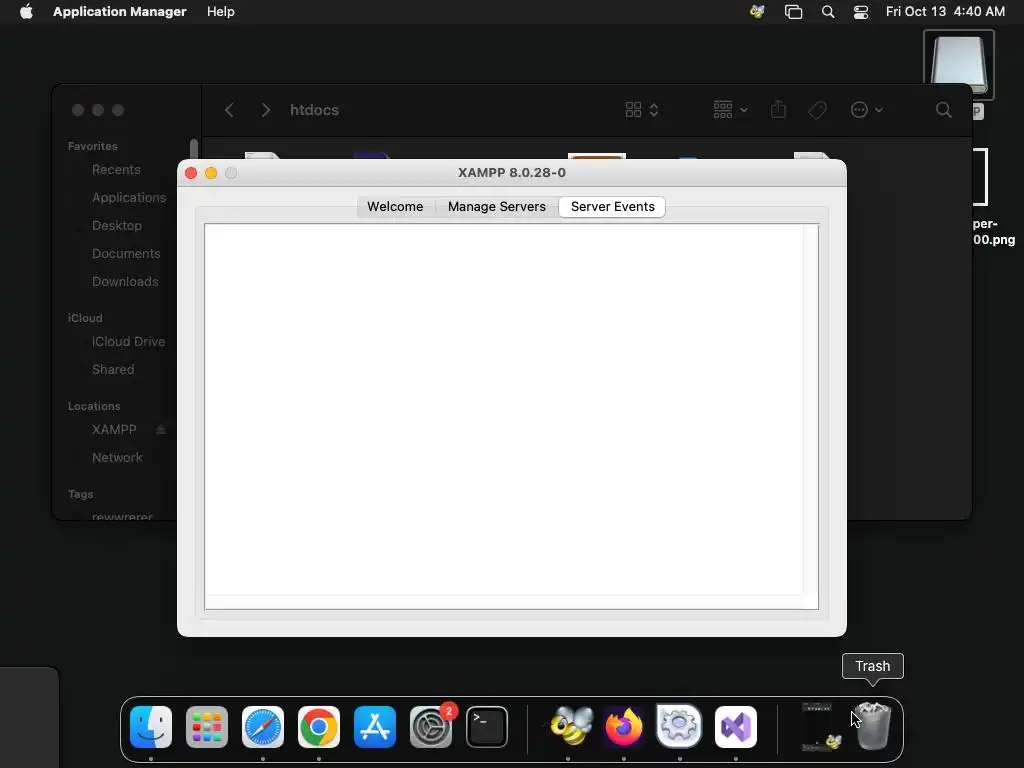Go back in the Finder htdocs window

click(229, 110)
